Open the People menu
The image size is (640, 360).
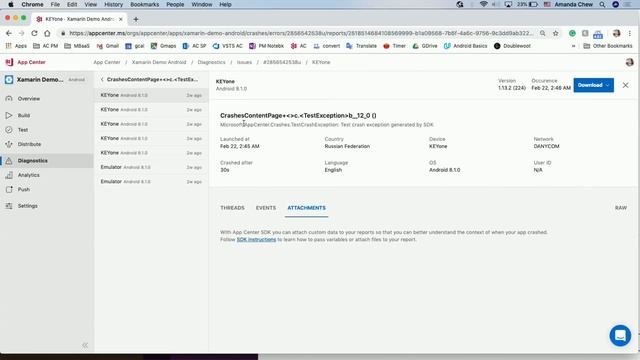click(x=175, y=4)
